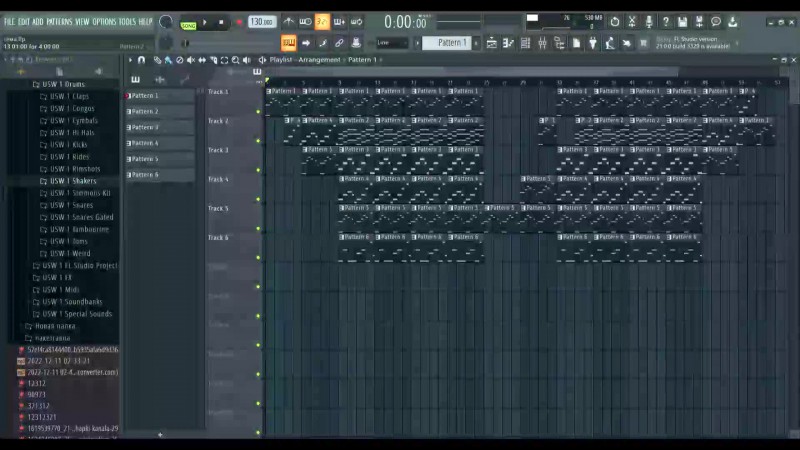Toggle wait for input to start
This screenshot has height=450, width=800.
(305, 22)
